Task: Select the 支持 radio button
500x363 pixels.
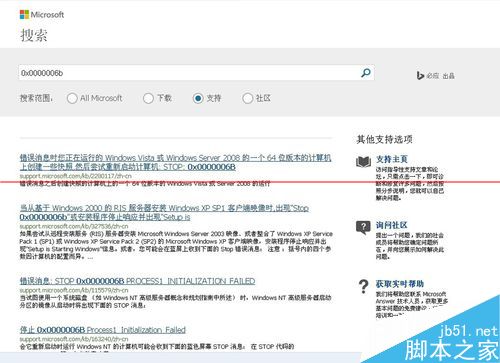Action: (198, 98)
